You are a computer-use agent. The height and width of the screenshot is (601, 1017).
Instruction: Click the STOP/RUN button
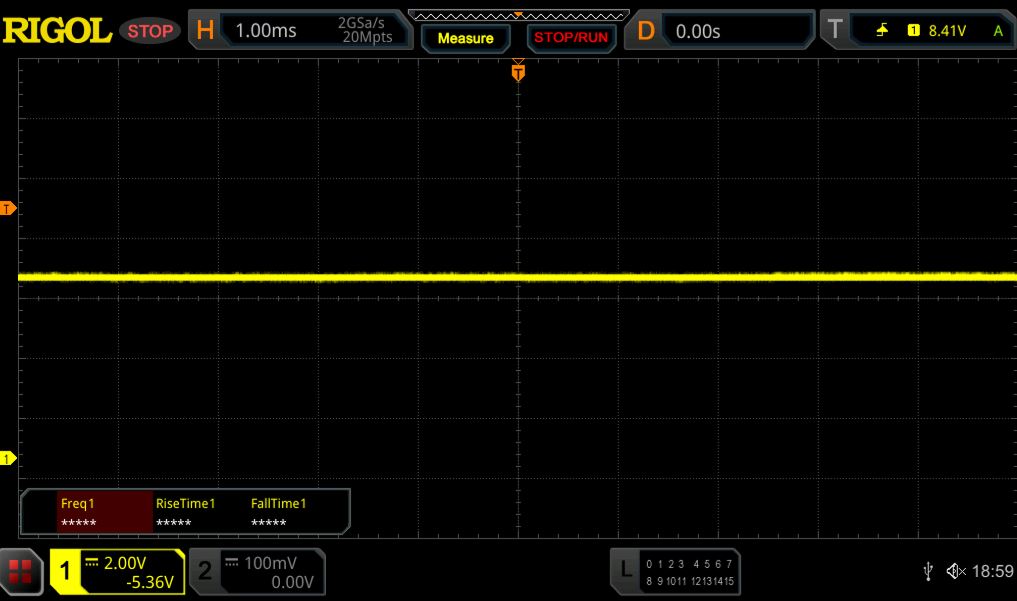pos(571,38)
